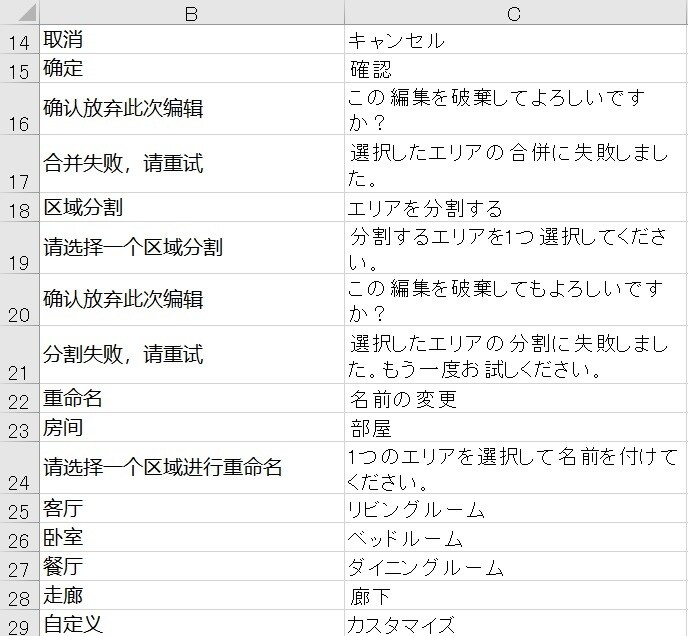Image resolution: width=688 pixels, height=636 pixels.
Task: Click cell containing 自定义
Action: point(192,623)
